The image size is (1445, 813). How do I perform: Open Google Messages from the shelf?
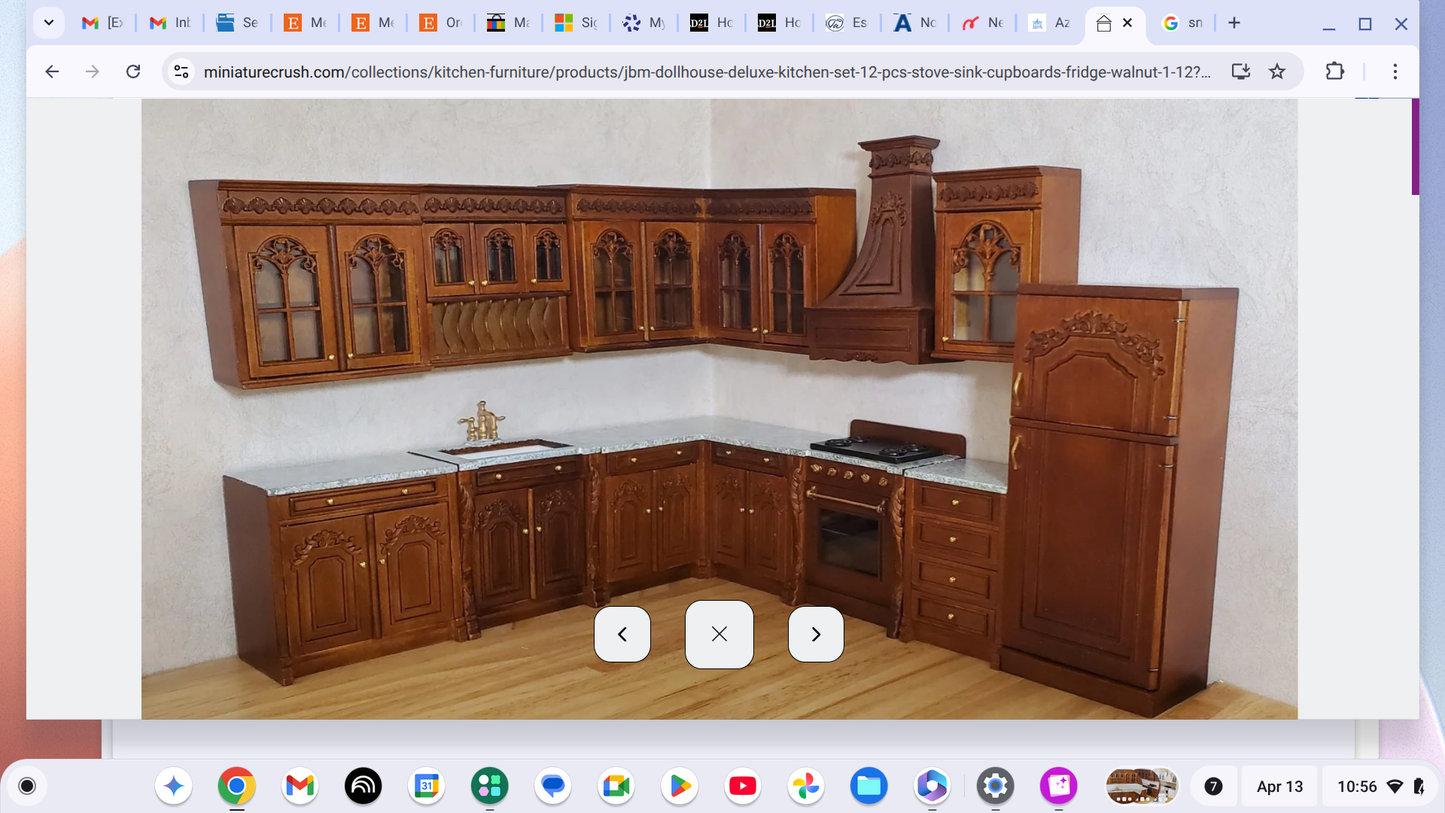tap(553, 787)
